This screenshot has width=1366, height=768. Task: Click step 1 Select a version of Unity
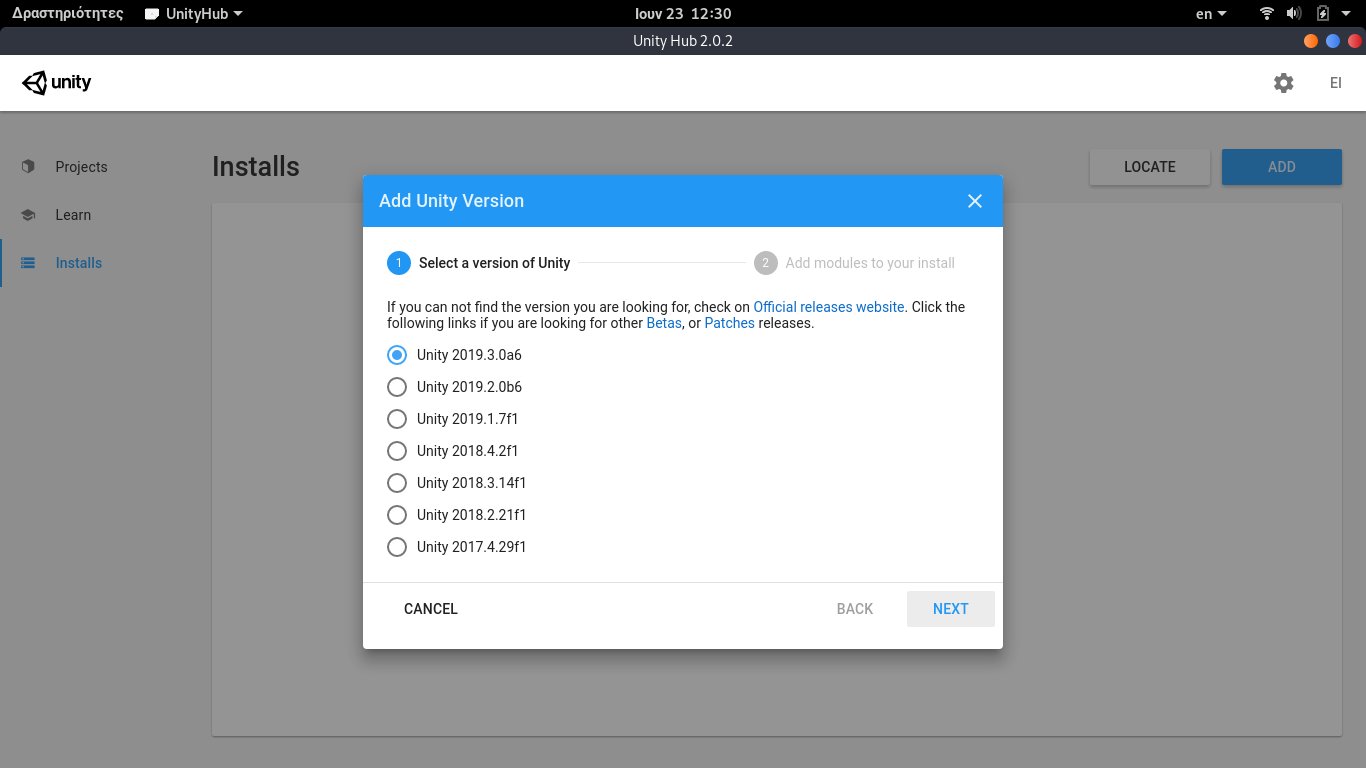[x=479, y=263]
